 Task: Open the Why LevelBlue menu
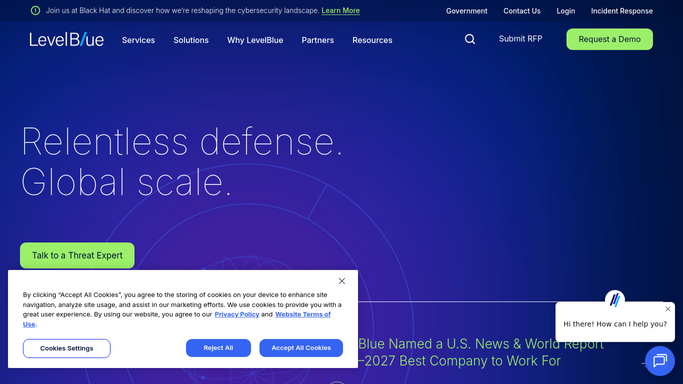255,40
